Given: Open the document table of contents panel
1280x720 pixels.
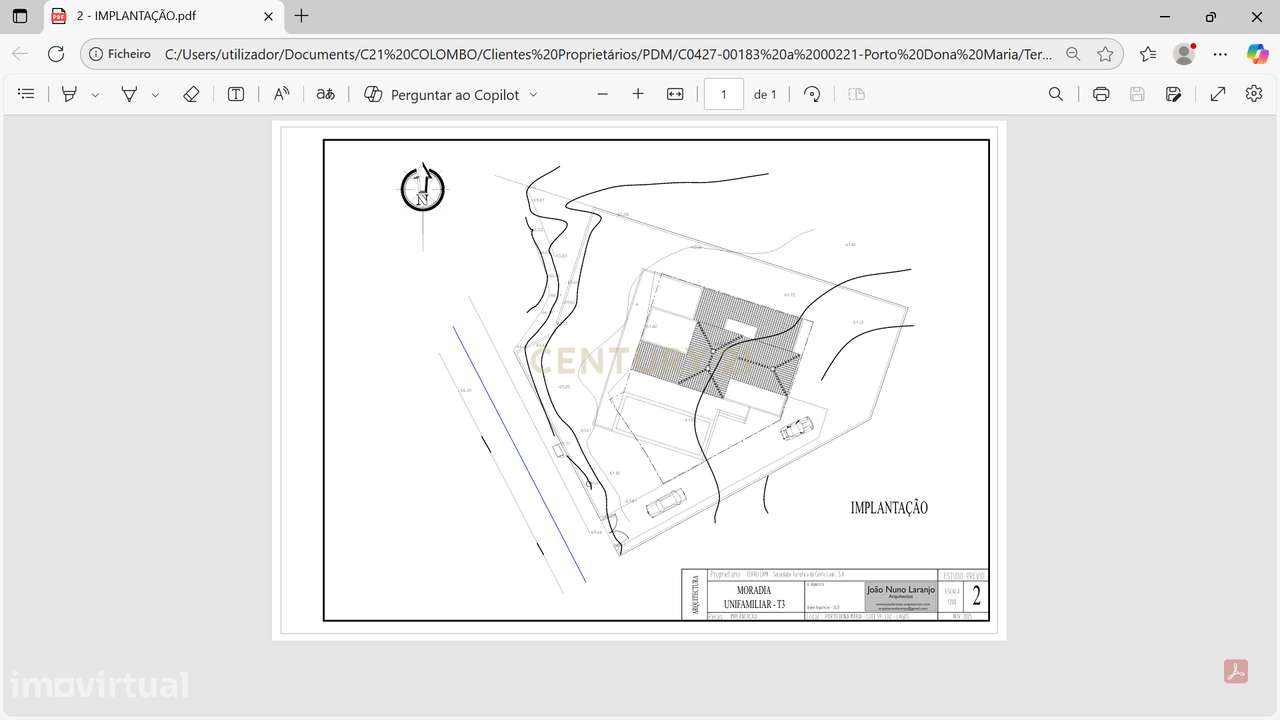Looking at the screenshot, I should click(26, 94).
